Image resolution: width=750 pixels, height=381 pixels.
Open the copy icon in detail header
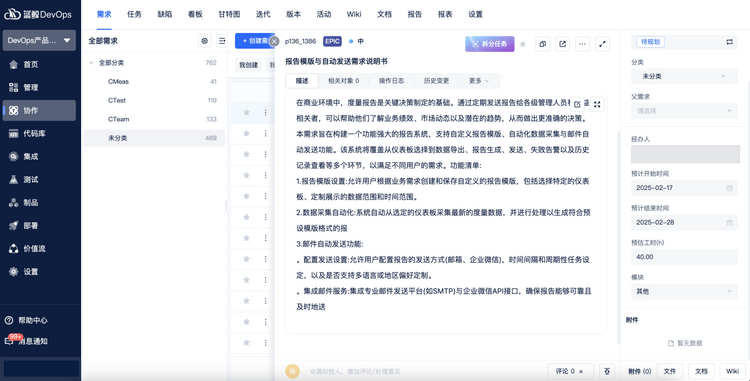[542, 44]
